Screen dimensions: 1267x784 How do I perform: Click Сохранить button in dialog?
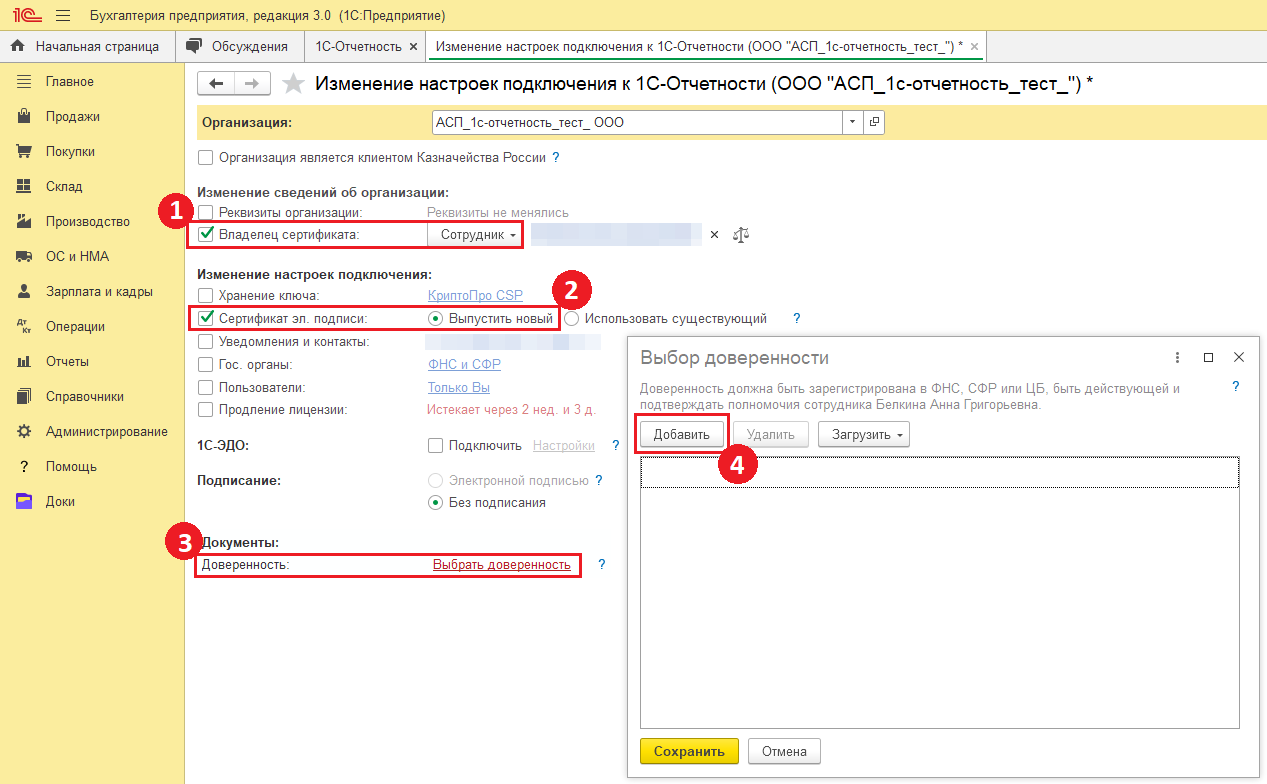point(689,751)
